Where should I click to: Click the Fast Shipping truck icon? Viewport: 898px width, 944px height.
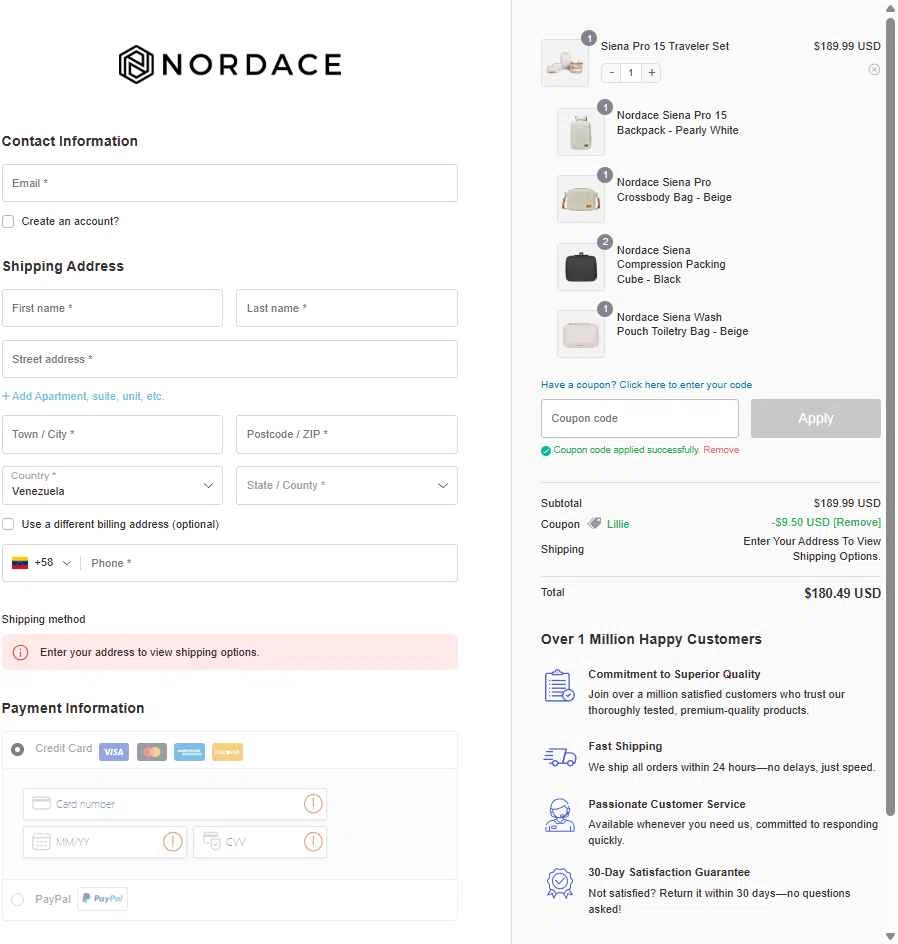pos(560,757)
